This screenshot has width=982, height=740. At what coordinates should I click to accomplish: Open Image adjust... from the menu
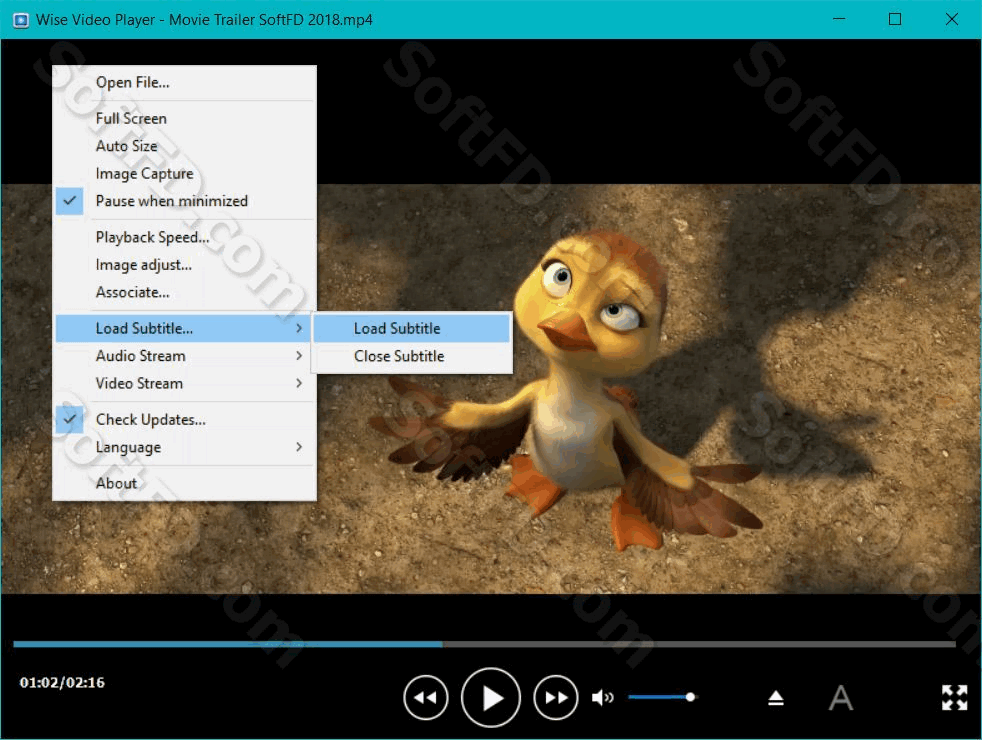[x=185, y=265]
